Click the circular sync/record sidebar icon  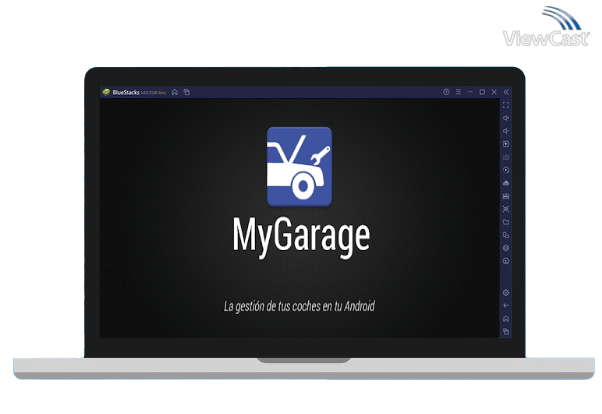tap(506, 170)
